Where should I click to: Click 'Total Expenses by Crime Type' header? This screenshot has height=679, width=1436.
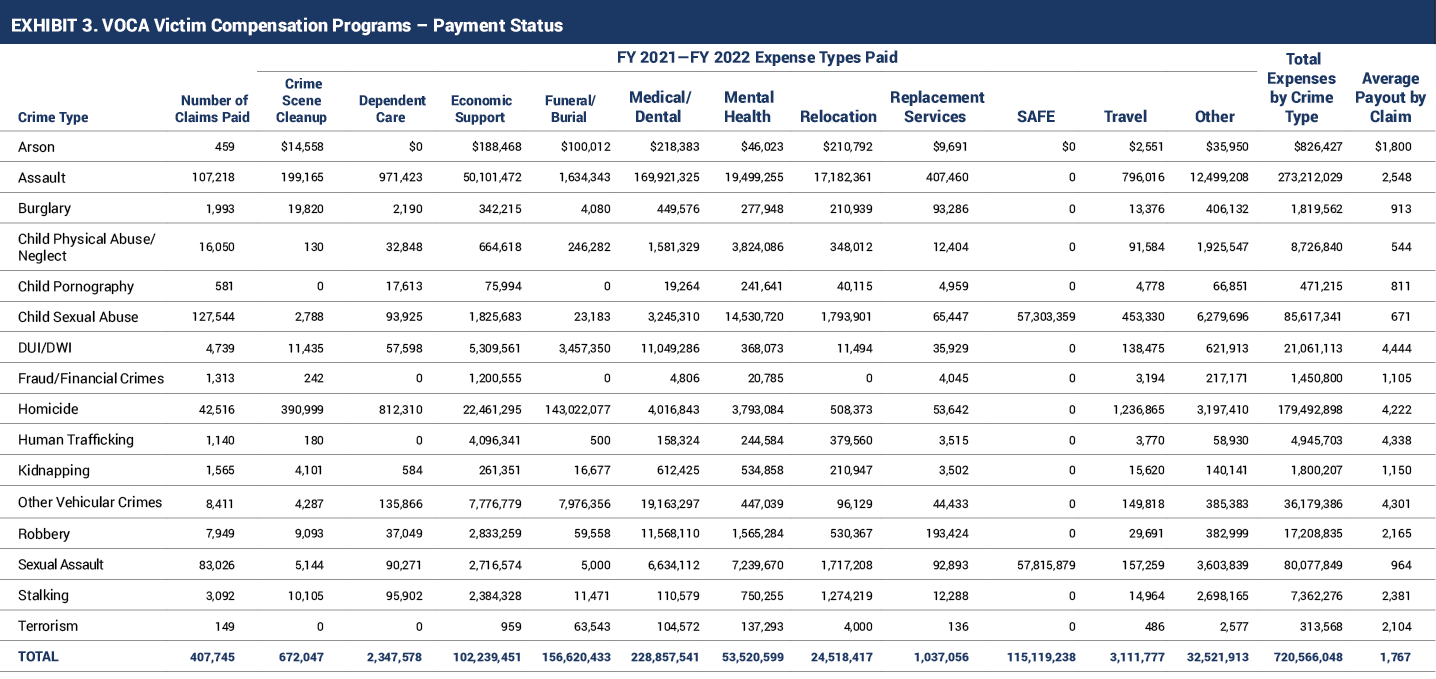click(x=1302, y=88)
